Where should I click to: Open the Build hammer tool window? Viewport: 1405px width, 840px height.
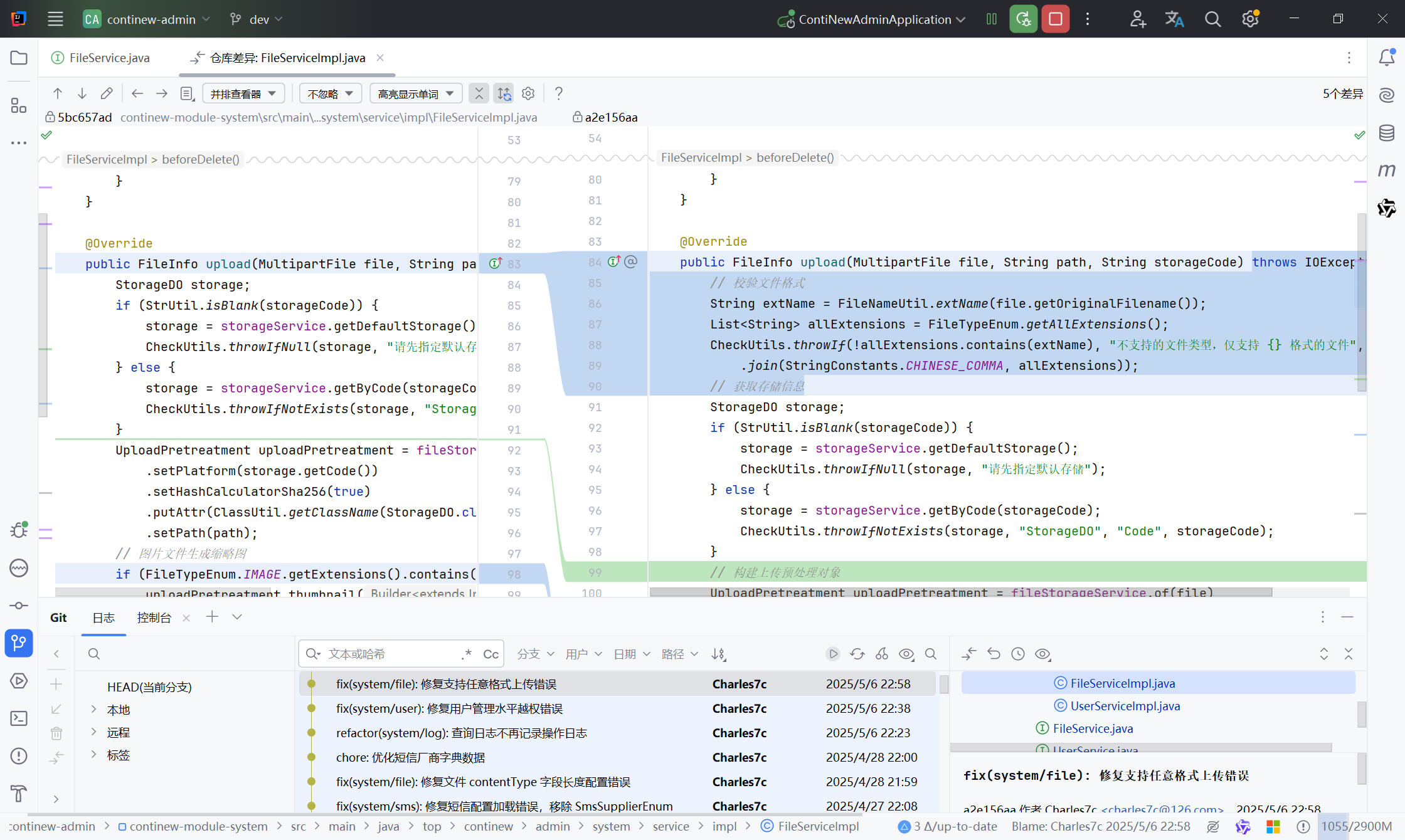click(19, 794)
